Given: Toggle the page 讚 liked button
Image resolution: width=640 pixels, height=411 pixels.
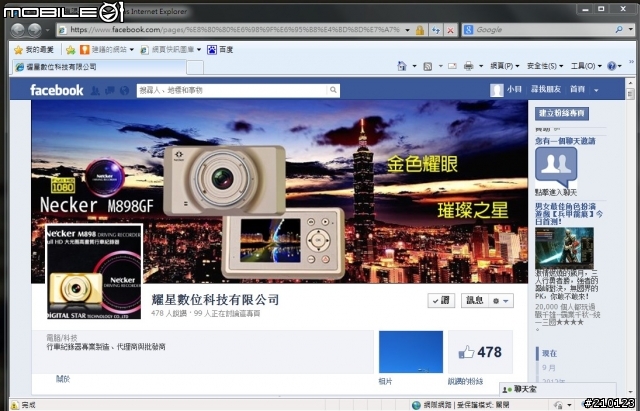Looking at the screenshot, I should pyautogui.click(x=441, y=301).
